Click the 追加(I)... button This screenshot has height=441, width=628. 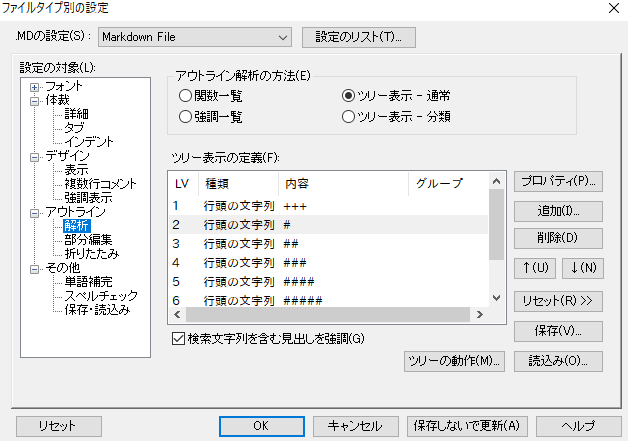[x=558, y=211]
